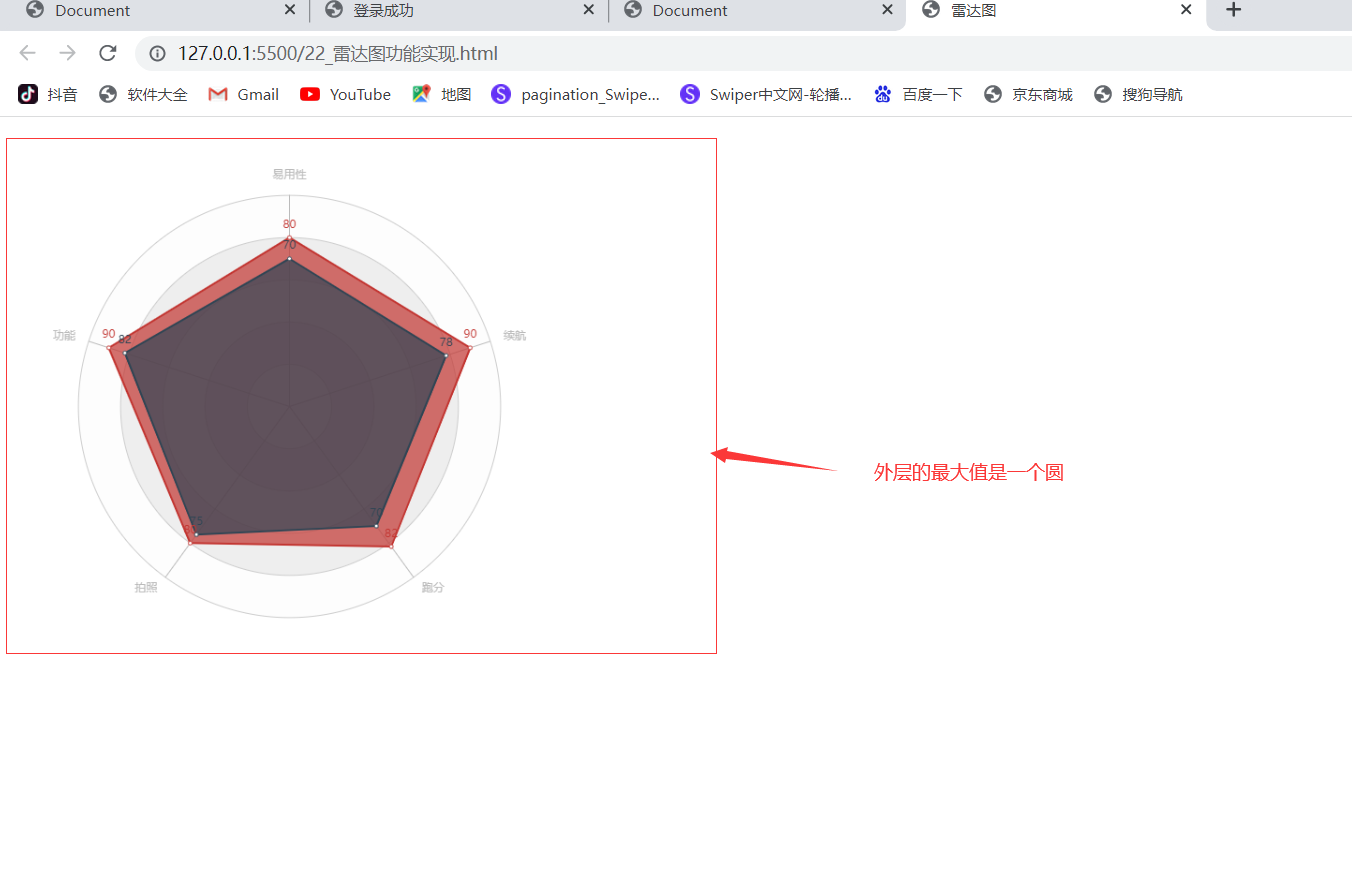The width and height of the screenshot is (1352, 878).
Task: Click the Google Maps pin icon
Action: tap(422, 94)
